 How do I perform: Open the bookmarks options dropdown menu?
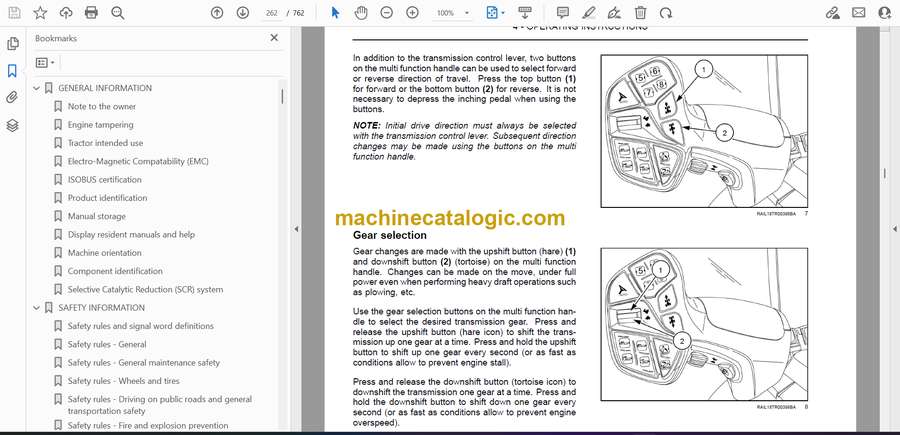(46, 62)
